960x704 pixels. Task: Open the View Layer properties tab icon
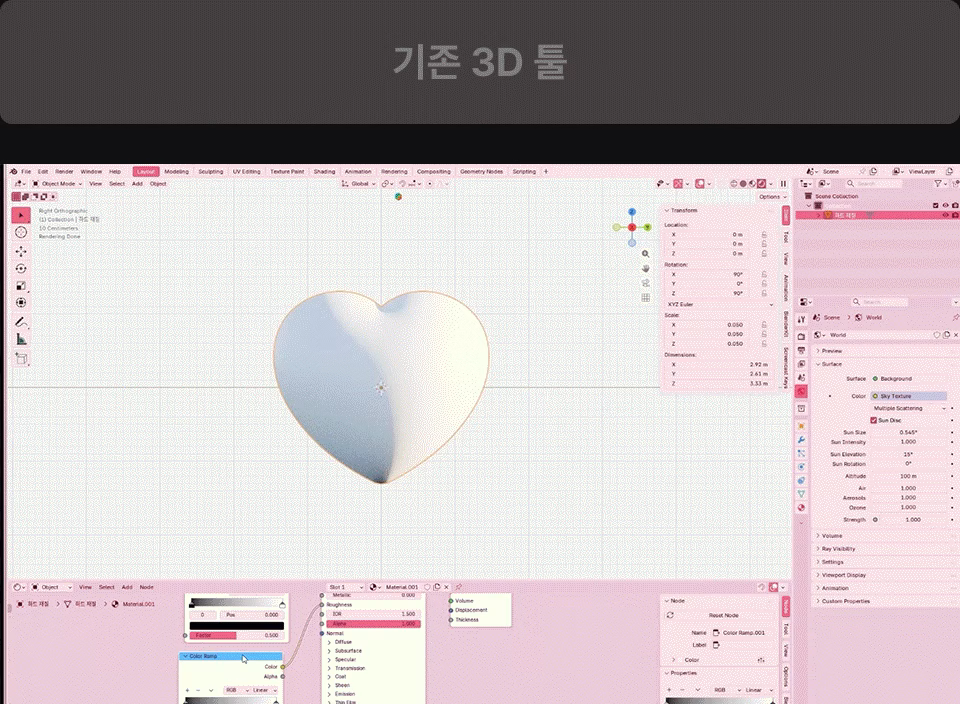click(801, 364)
